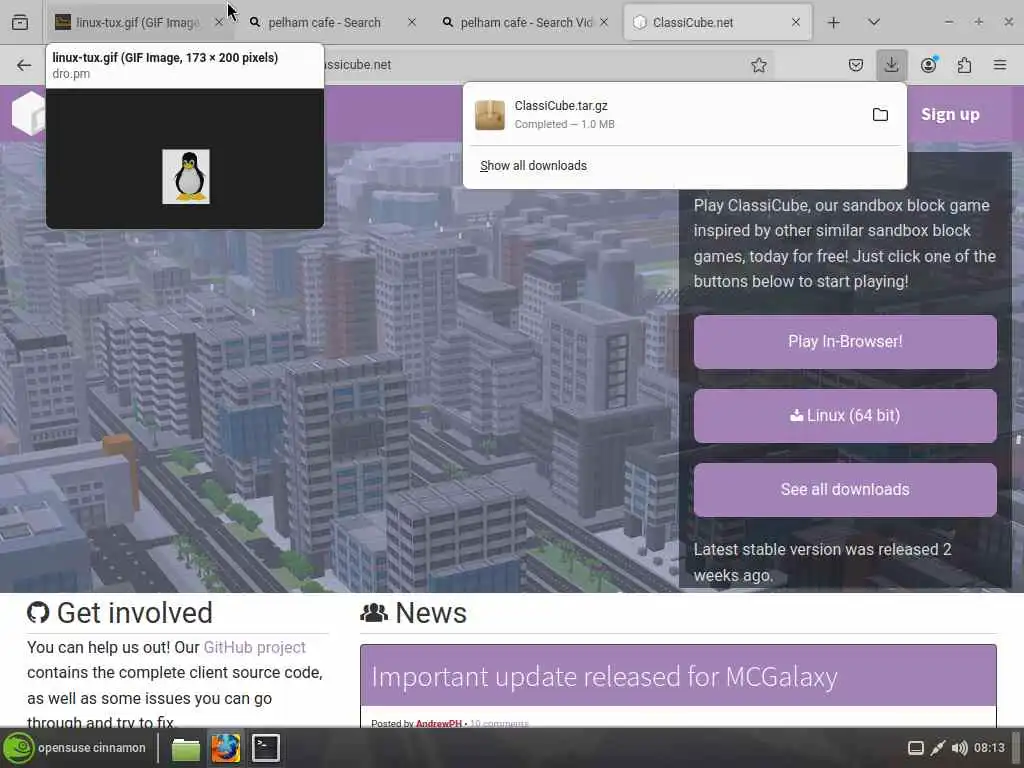
Task: Open the Pocket save icon
Action: point(856,65)
